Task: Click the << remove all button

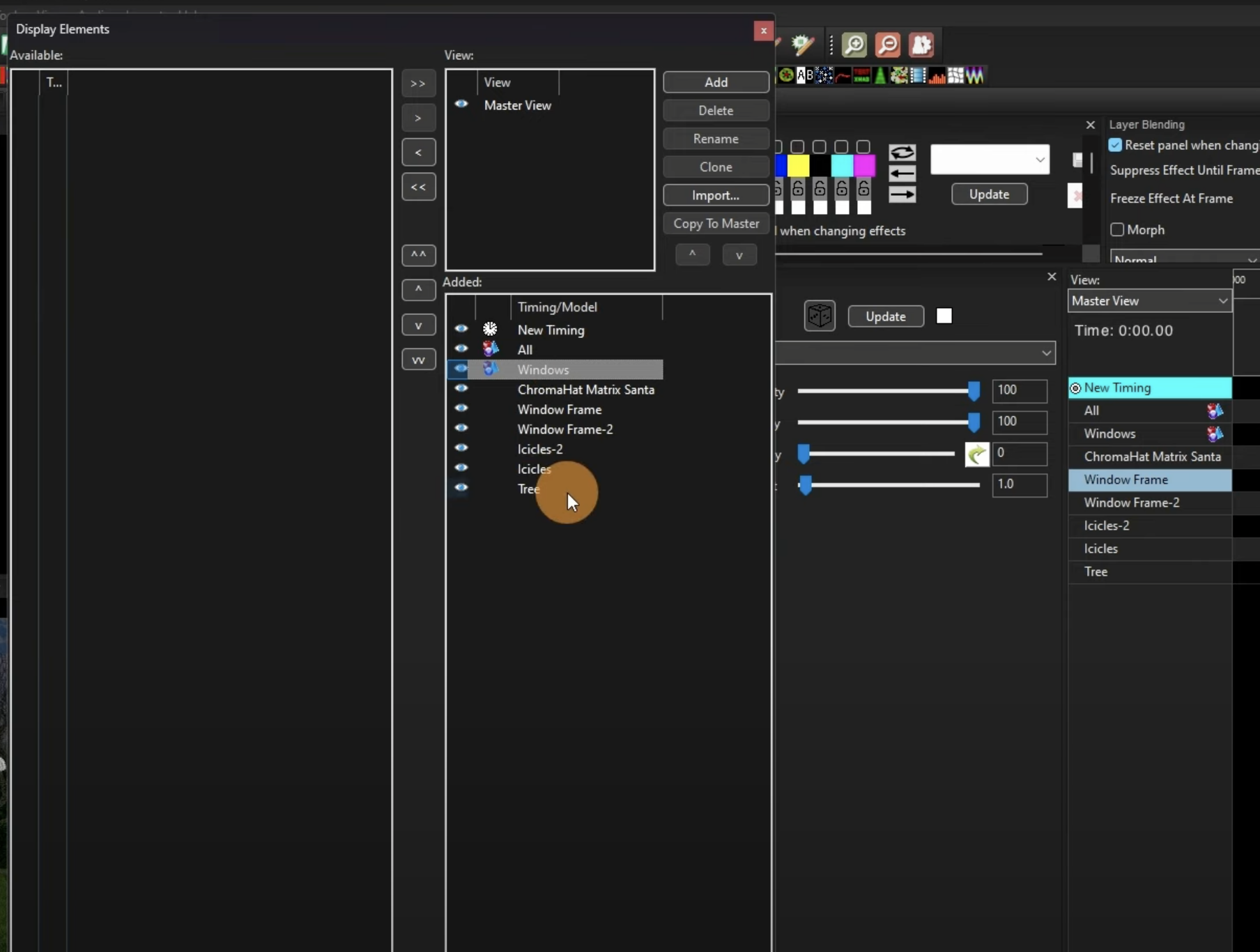Action: (x=418, y=187)
